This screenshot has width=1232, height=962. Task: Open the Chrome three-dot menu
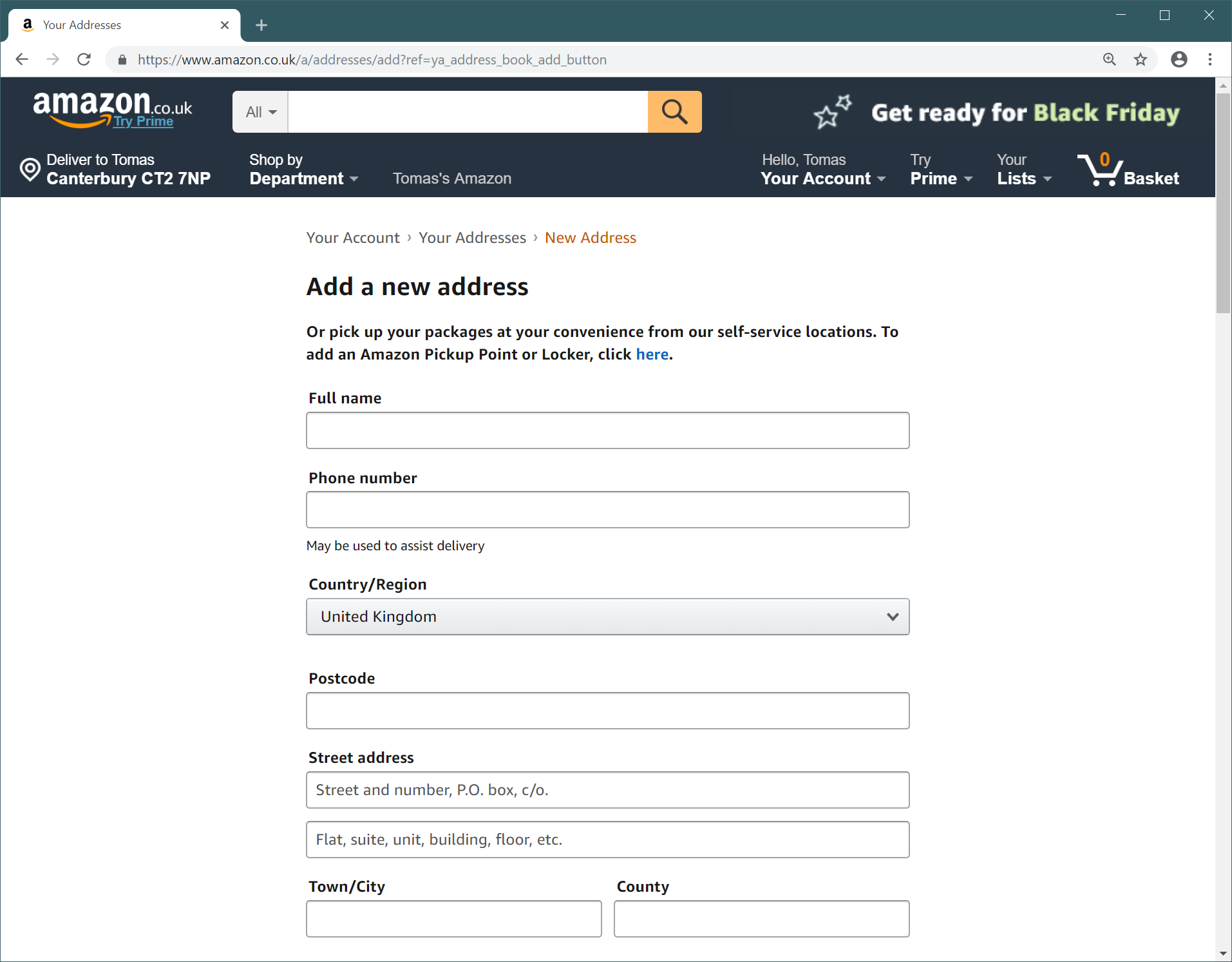[1210, 59]
